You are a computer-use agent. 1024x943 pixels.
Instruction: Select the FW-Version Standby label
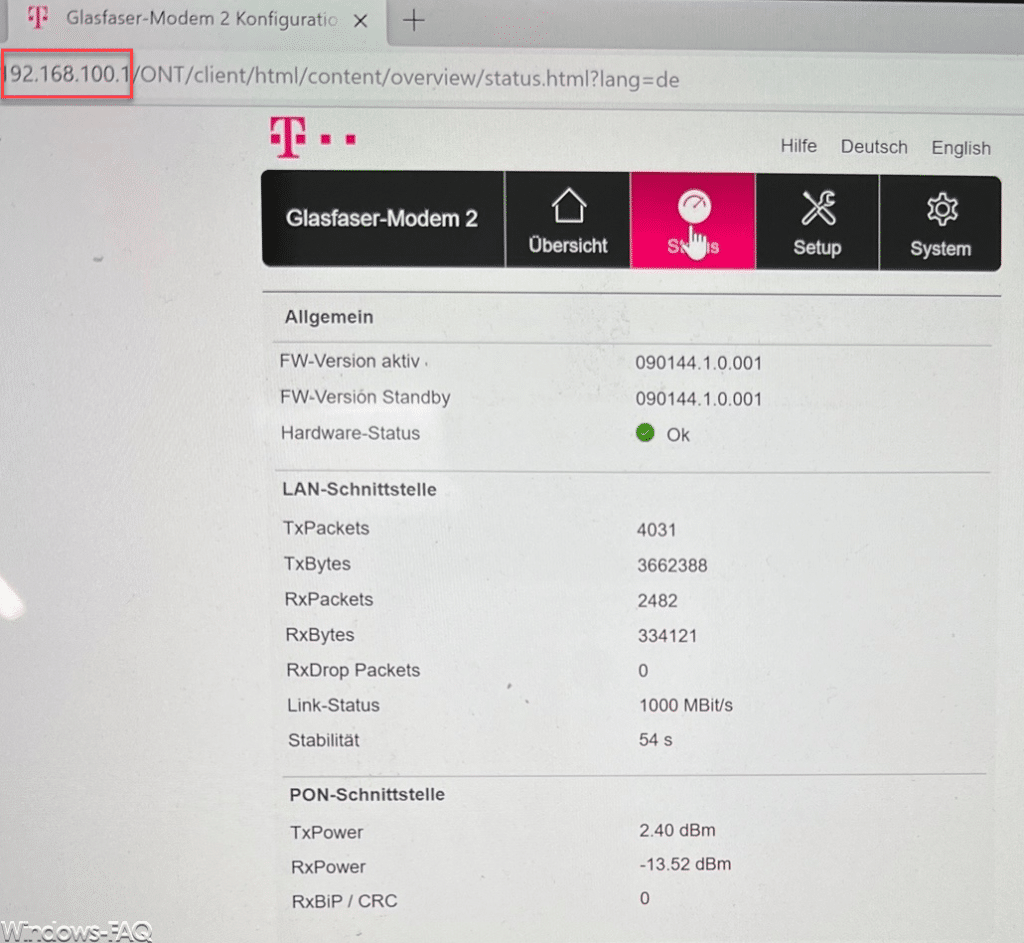pos(365,397)
